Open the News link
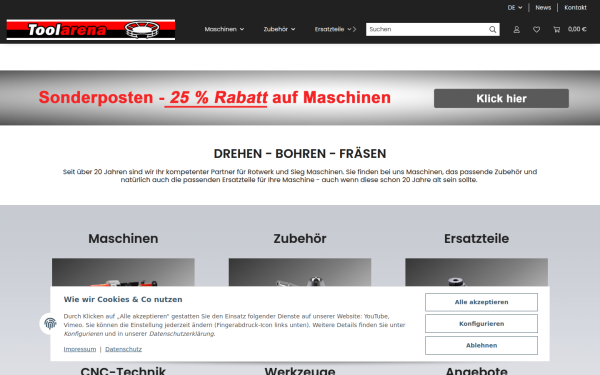 (543, 8)
